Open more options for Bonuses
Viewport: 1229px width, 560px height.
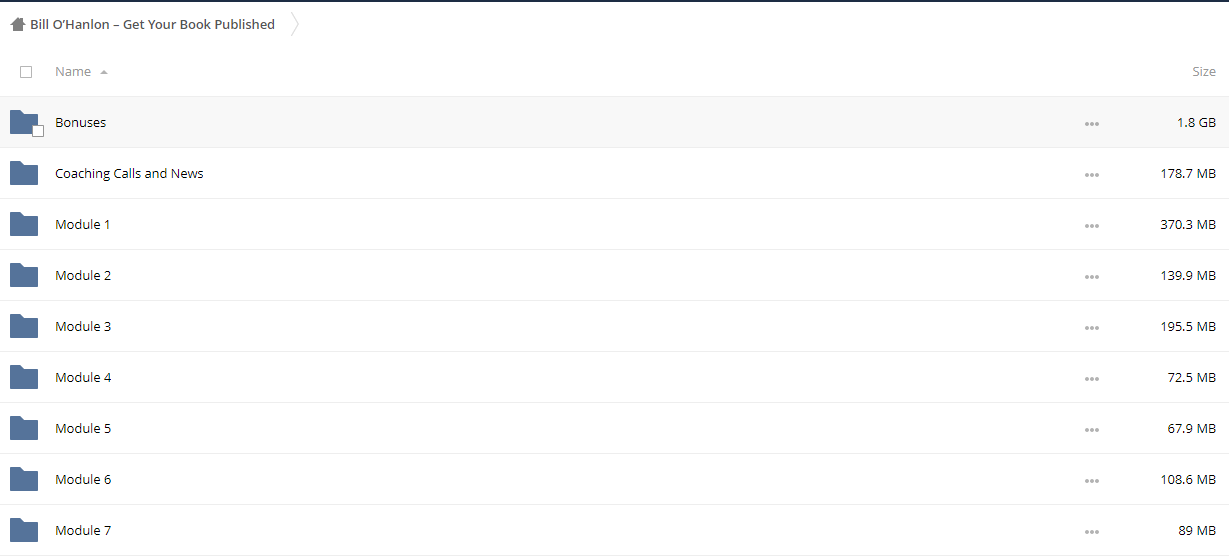[1091, 124]
